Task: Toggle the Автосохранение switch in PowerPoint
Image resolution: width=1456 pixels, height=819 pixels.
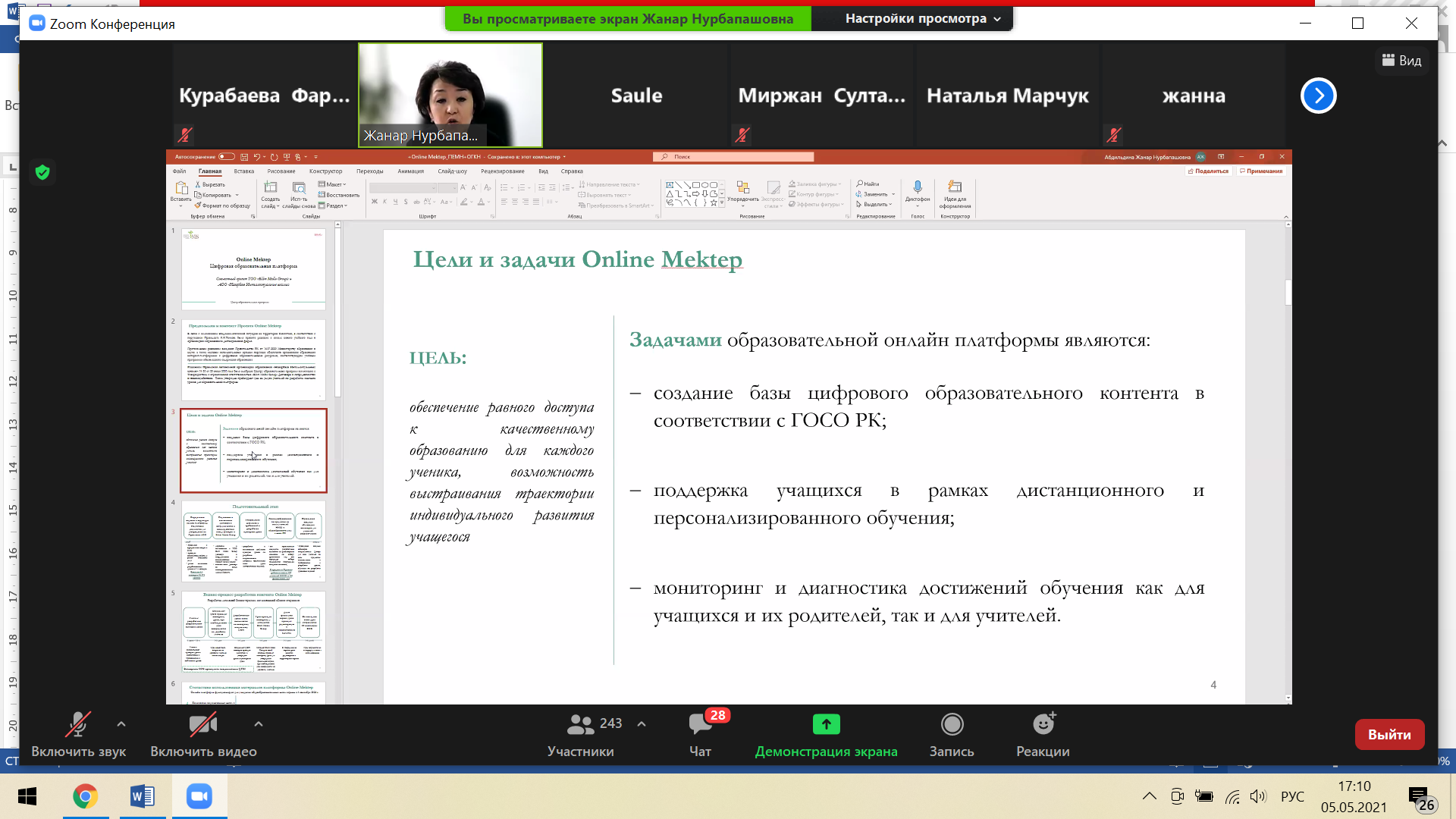Action: [x=226, y=157]
